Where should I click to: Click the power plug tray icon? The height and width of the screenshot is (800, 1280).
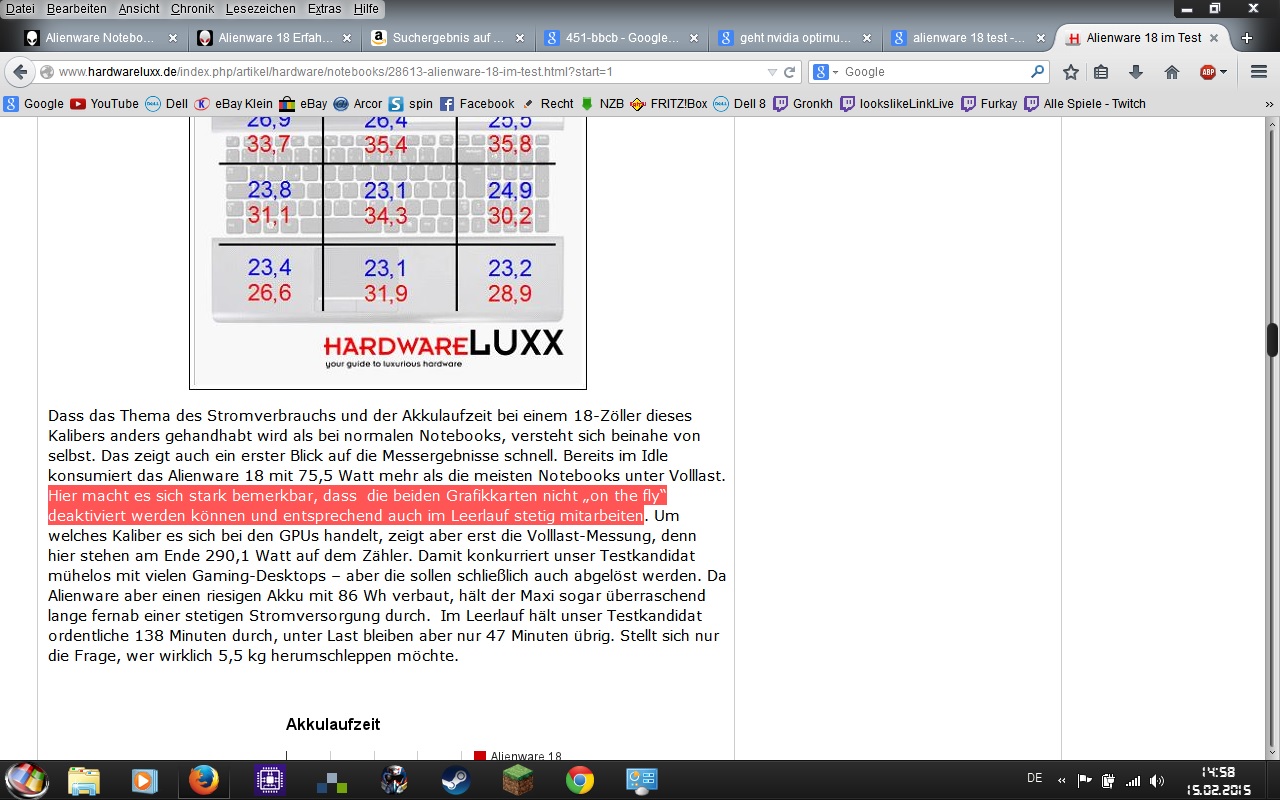point(1108,781)
